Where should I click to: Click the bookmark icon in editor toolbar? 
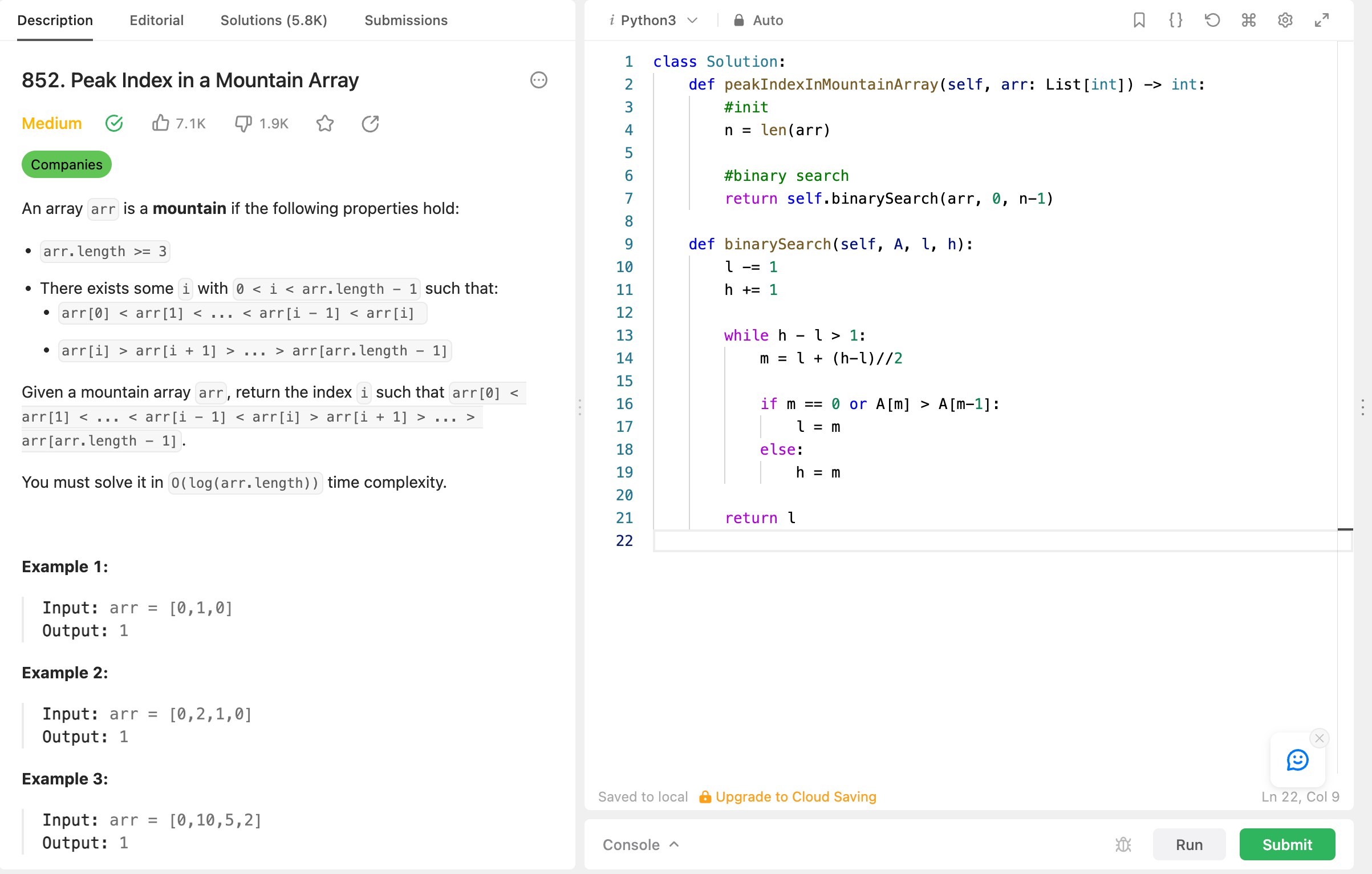click(x=1139, y=21)
